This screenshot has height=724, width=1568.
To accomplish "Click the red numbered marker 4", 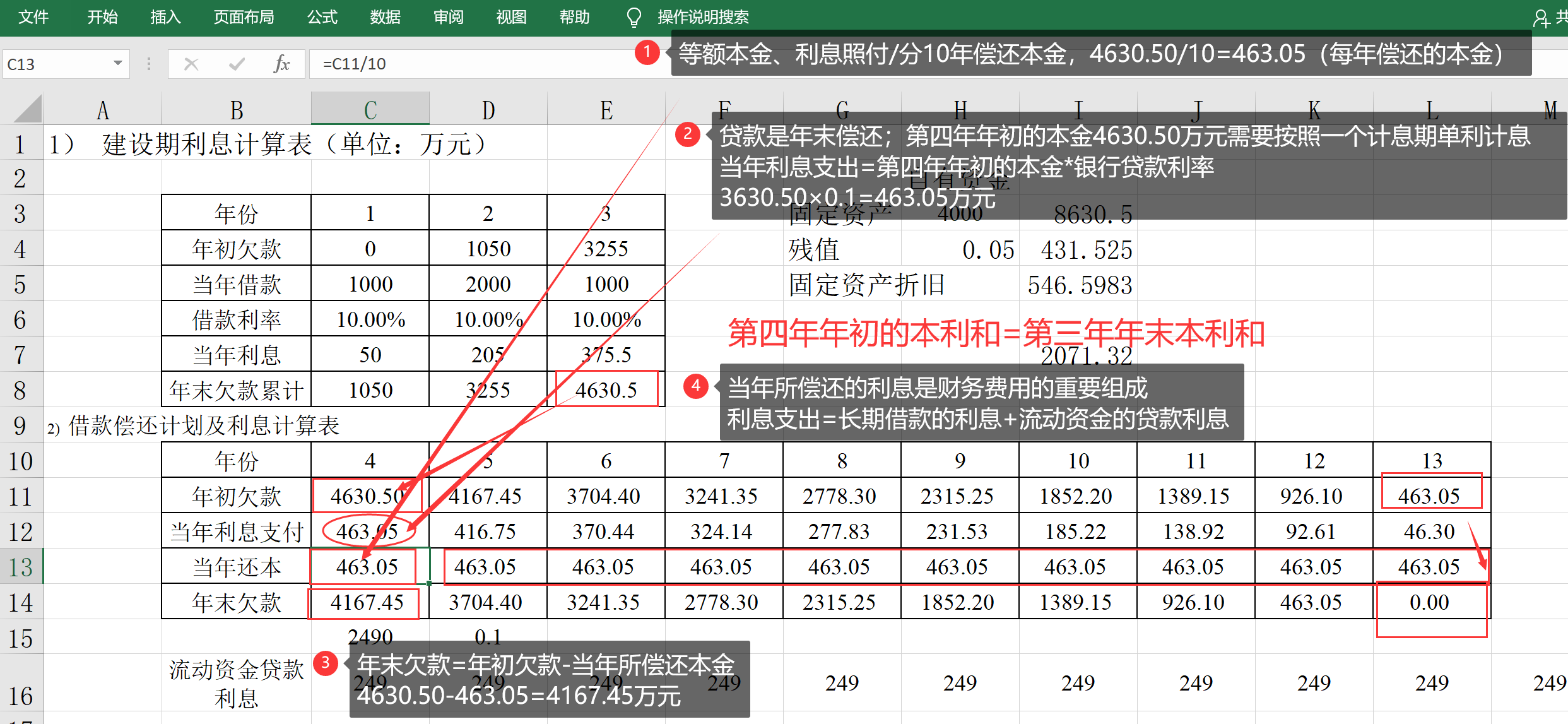I will 695,385.
